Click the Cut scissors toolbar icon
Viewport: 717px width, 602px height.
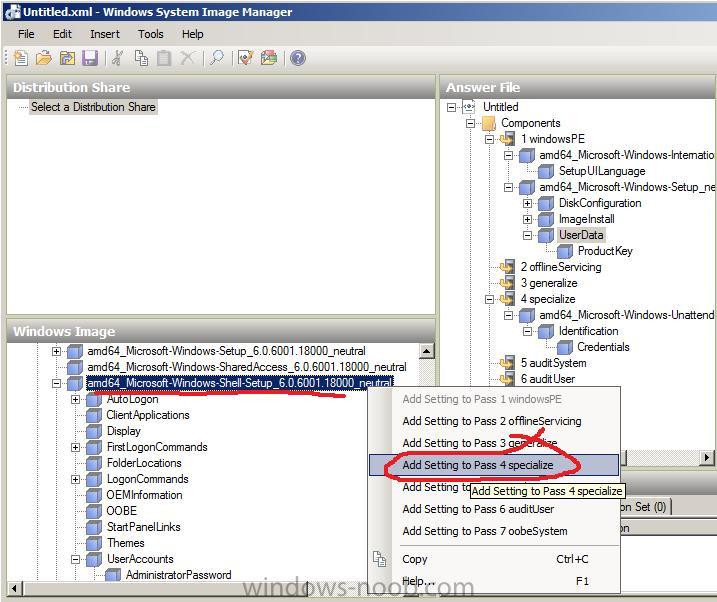pyautogui.click(x=118, y=58)
